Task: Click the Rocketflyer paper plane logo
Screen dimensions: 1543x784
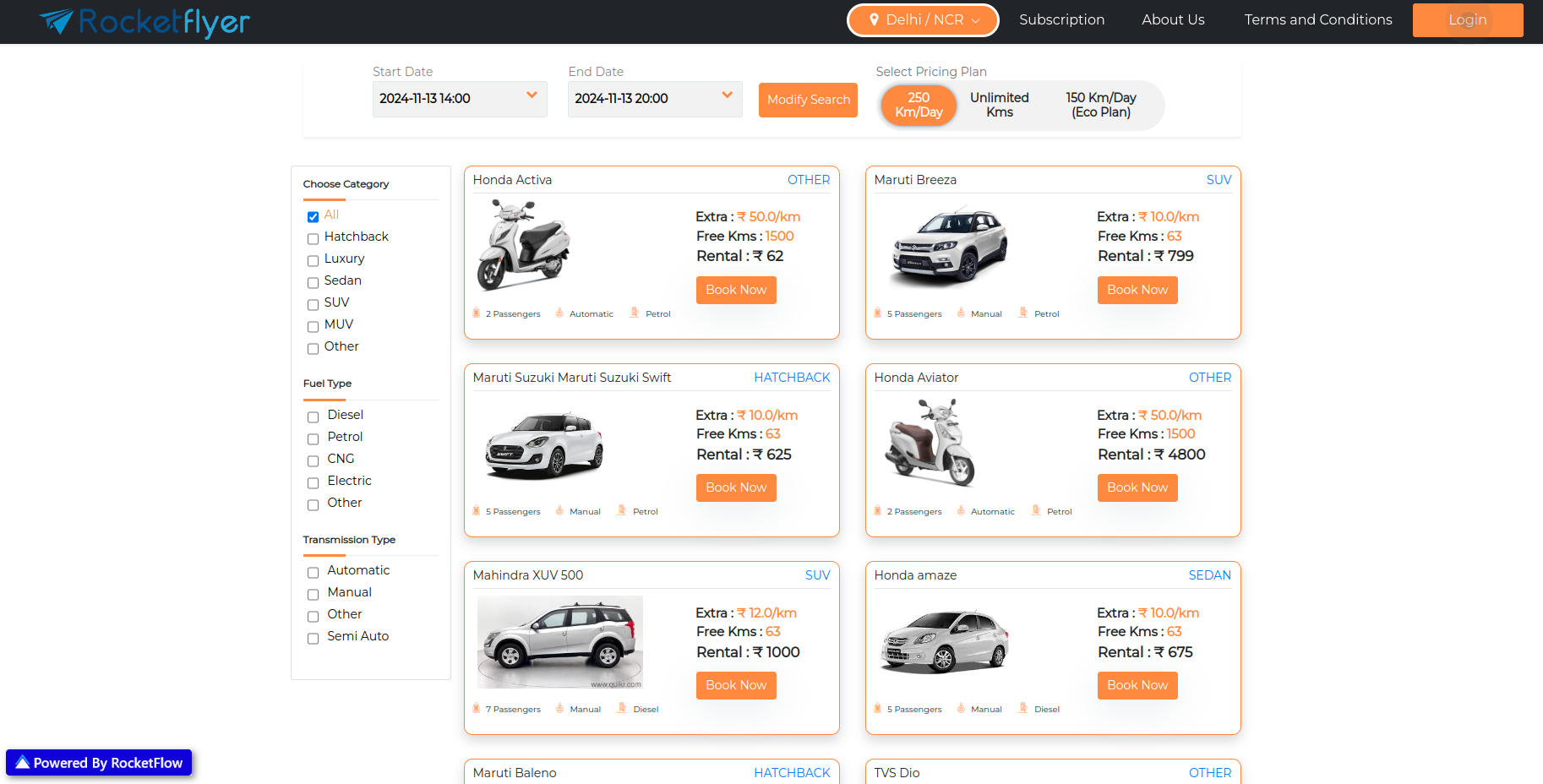Action: pos(57,21)
